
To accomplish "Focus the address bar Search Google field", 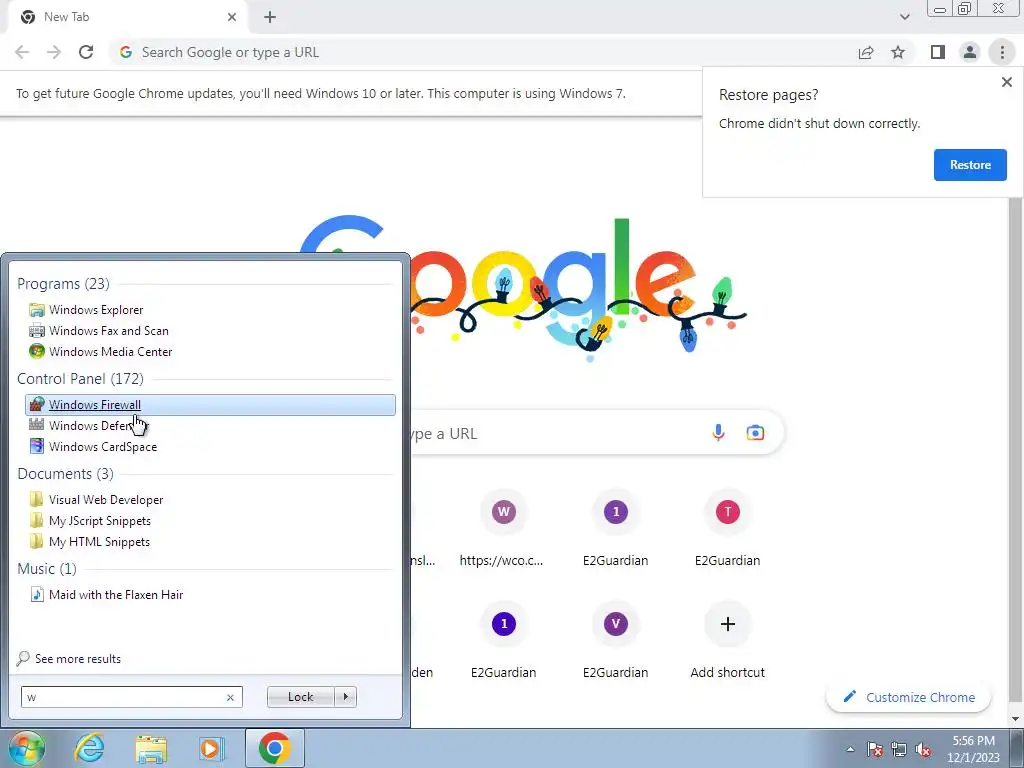I will coord(483,52).
